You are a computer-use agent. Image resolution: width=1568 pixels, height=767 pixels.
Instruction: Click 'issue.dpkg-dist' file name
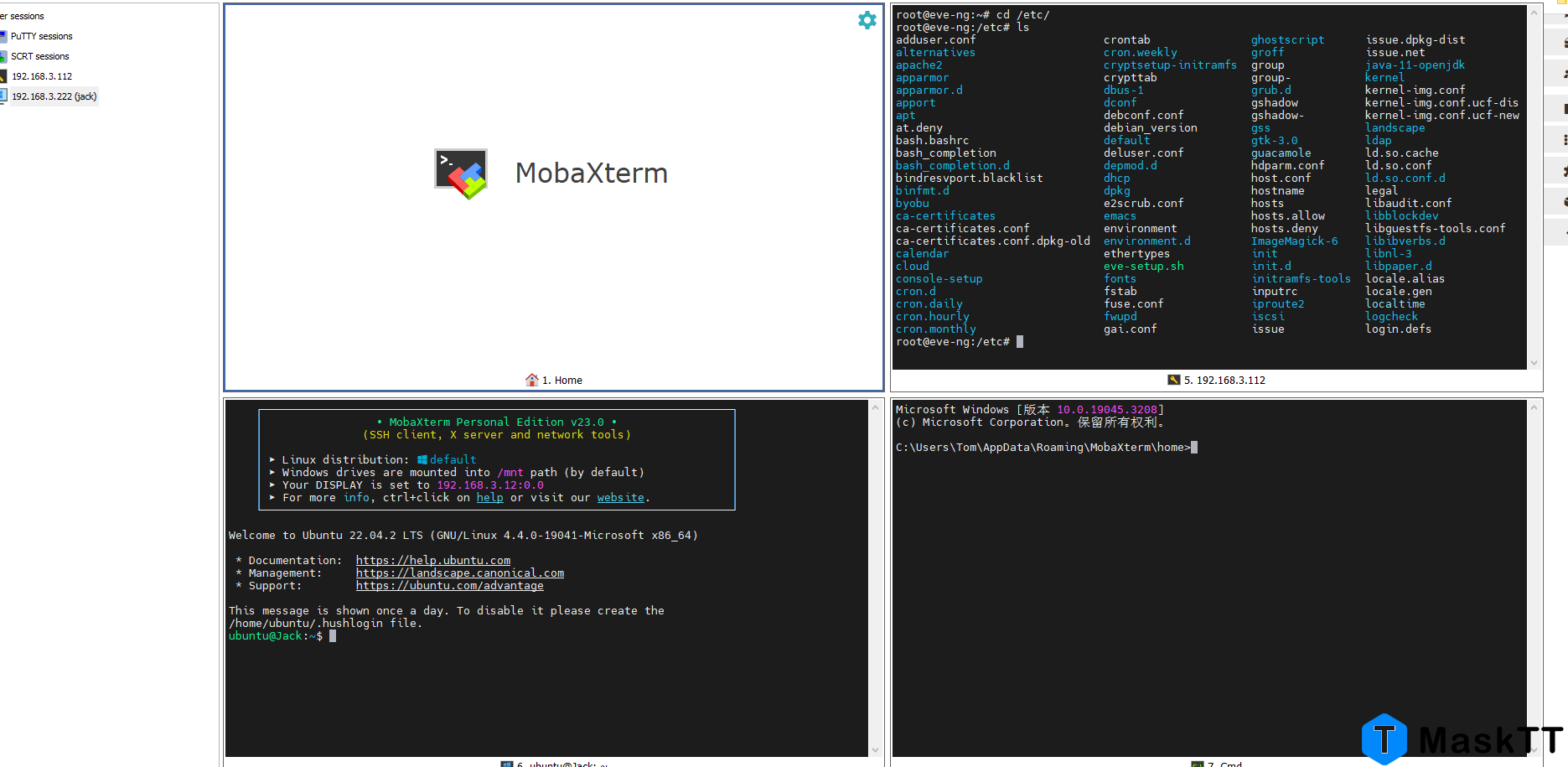coord(1415,39)
